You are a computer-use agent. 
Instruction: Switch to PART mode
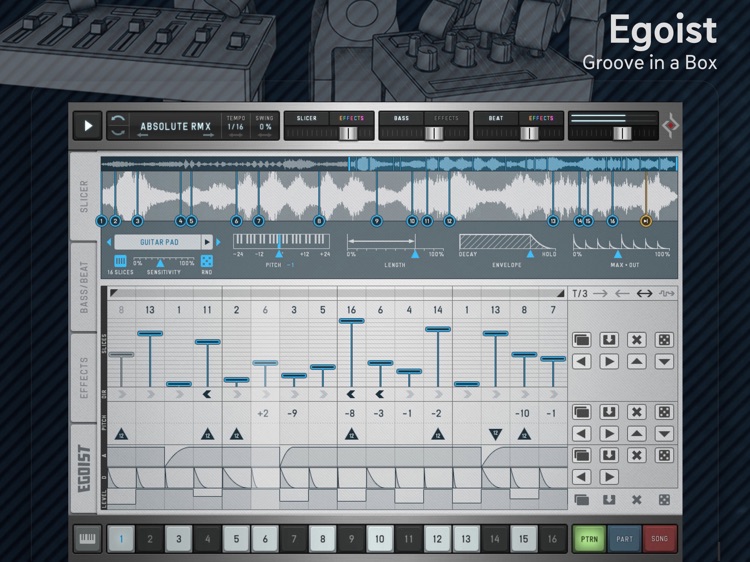click(x=624, y=539)
